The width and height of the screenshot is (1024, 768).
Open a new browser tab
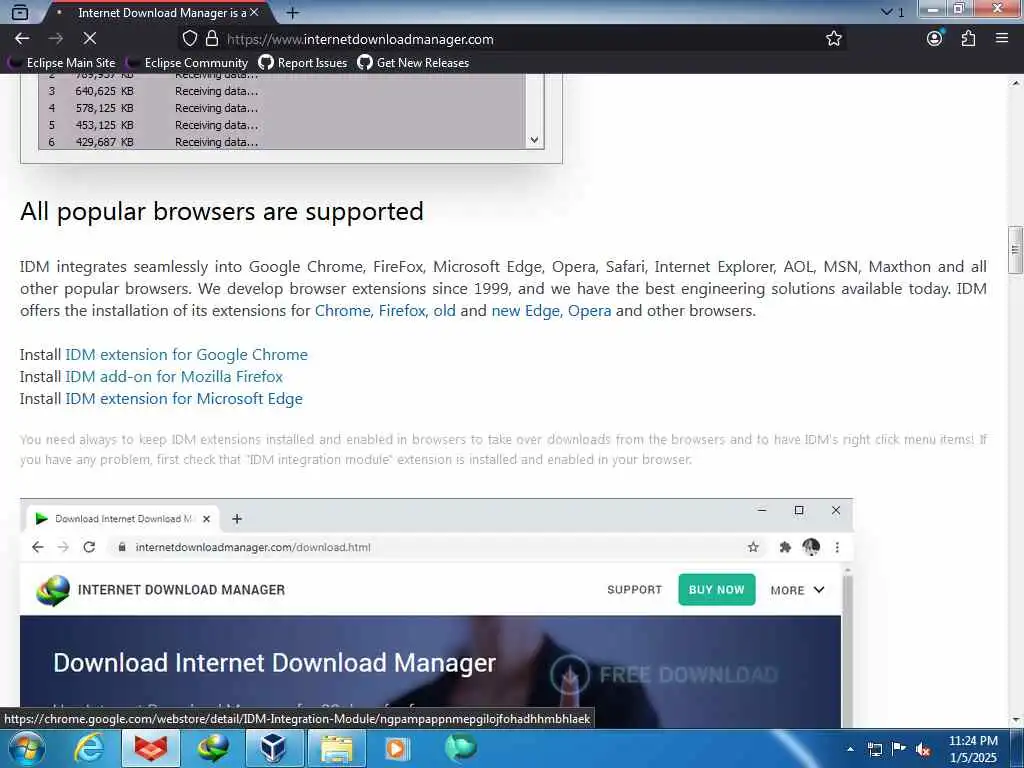point(293,12)
